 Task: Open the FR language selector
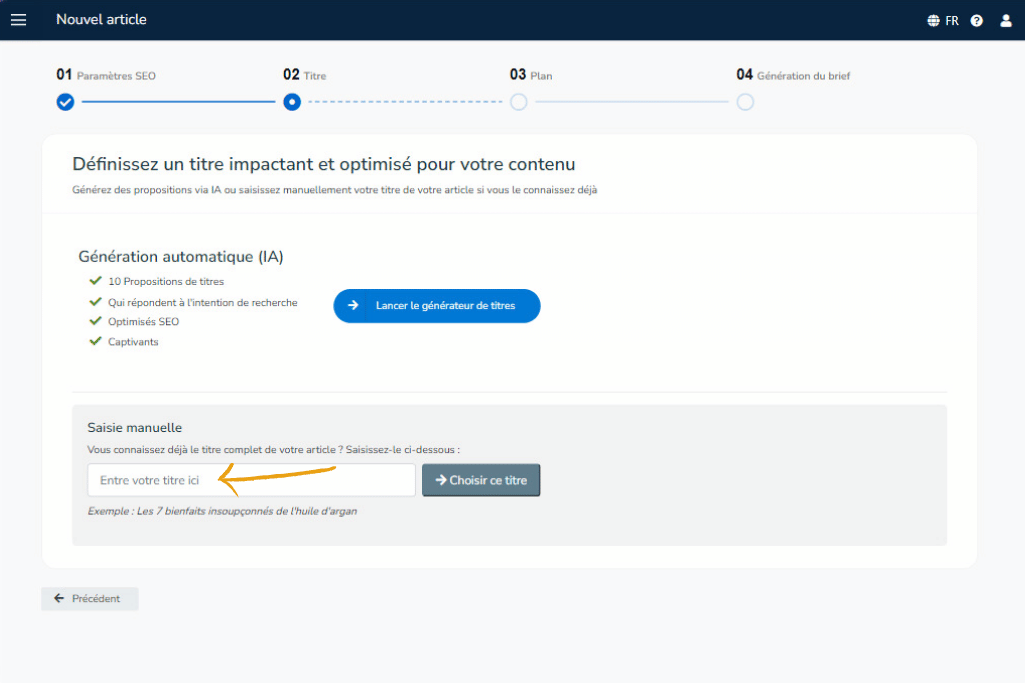coord(952,20)
